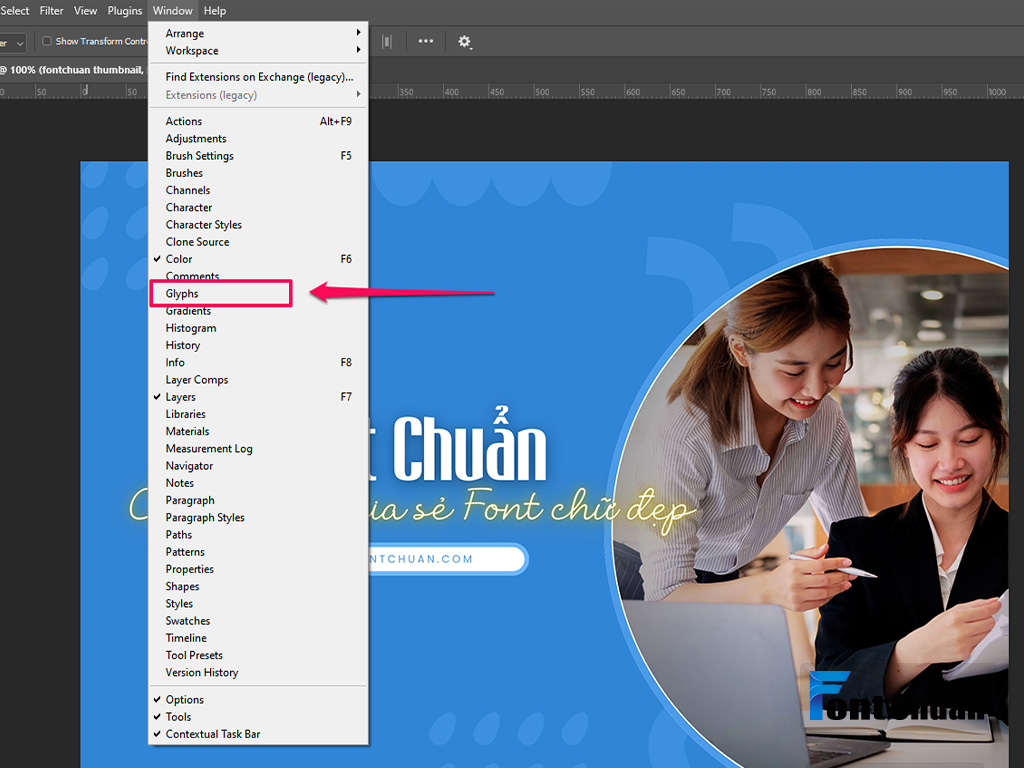The height and width of the screenshot is (768, 1024).
Task: Open the Filter menu
Action: click(52, 11)
